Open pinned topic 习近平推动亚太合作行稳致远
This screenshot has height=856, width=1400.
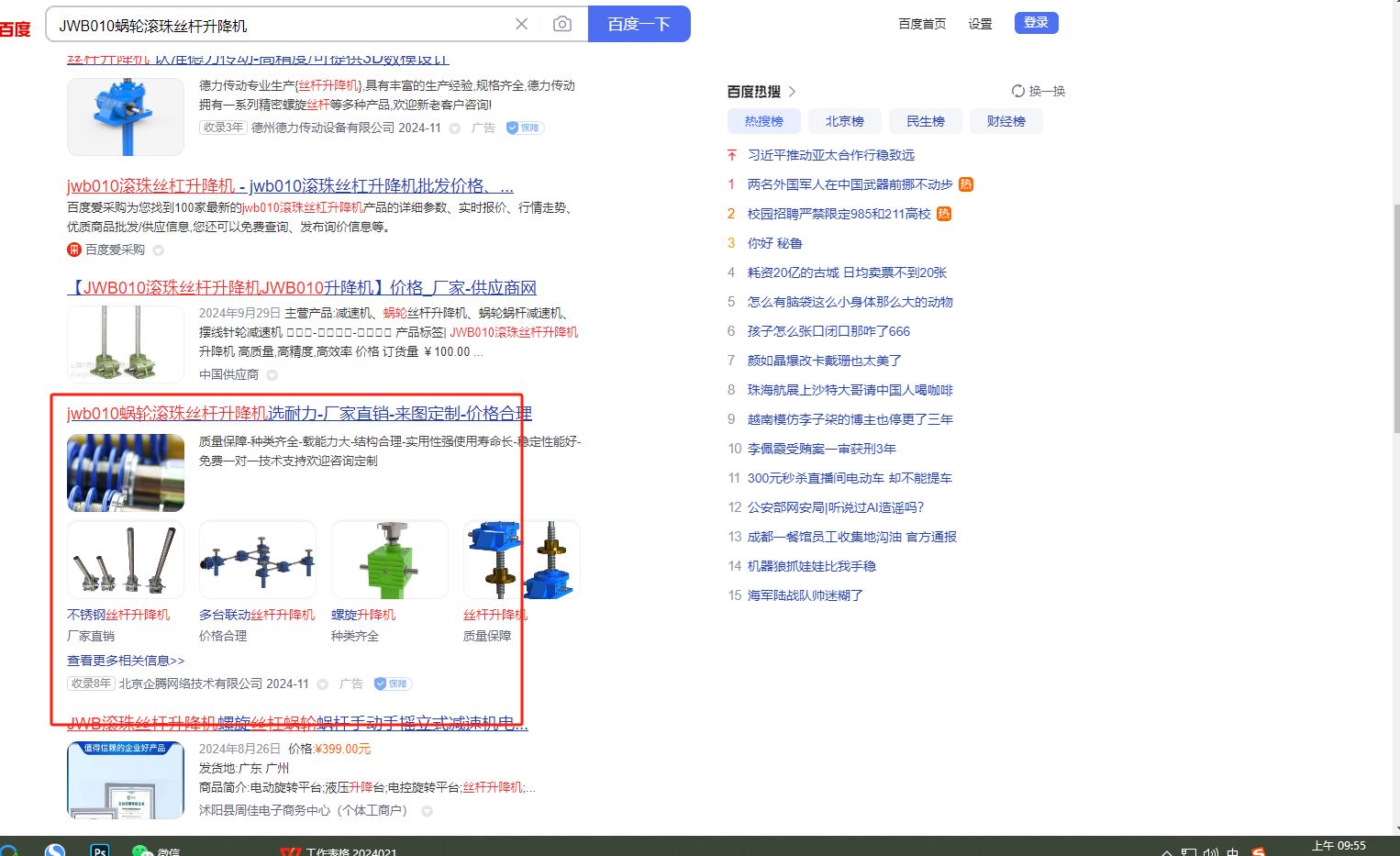pos(831,155)
